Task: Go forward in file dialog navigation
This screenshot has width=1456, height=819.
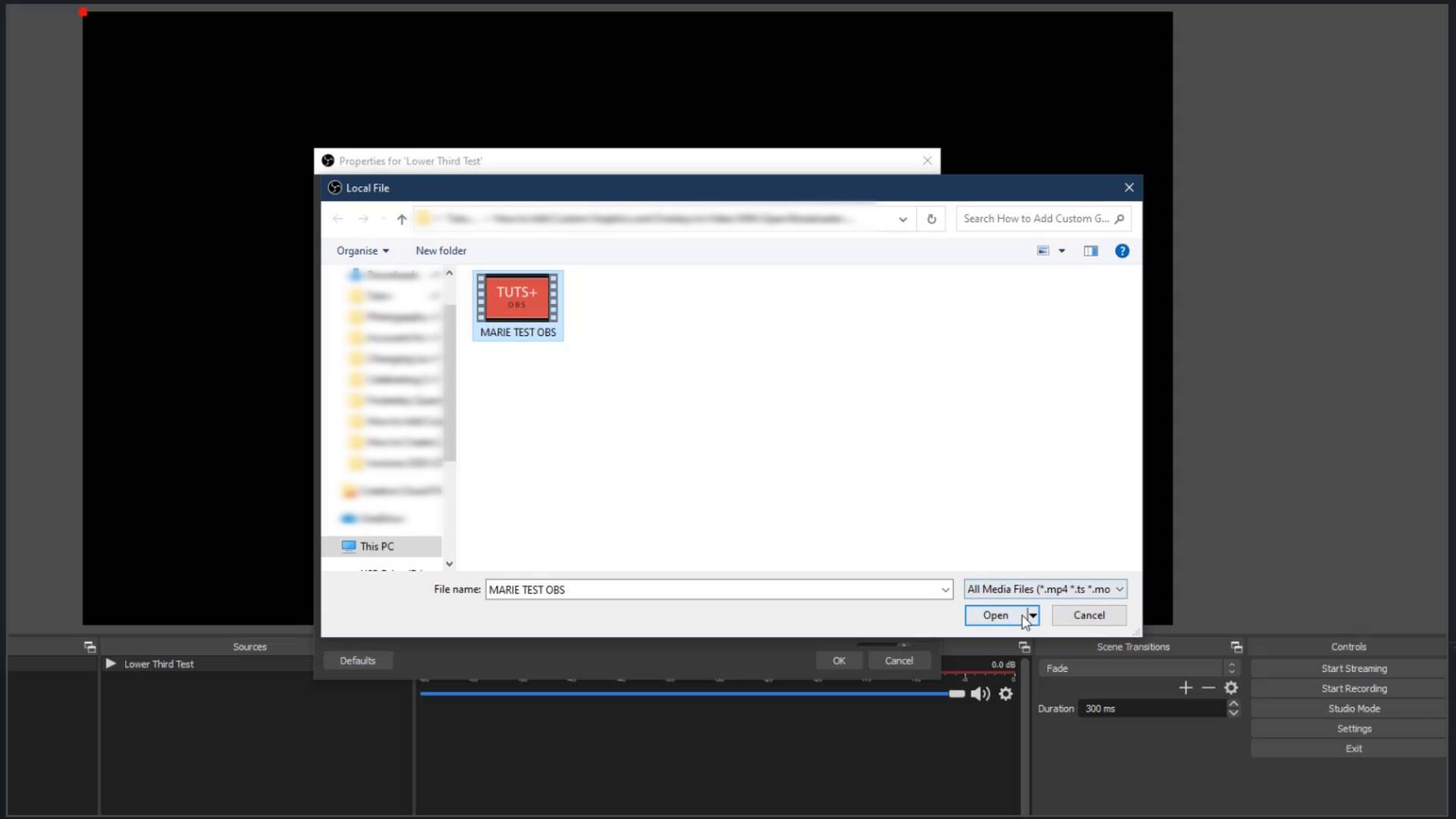Action: (x=363, y=219)
